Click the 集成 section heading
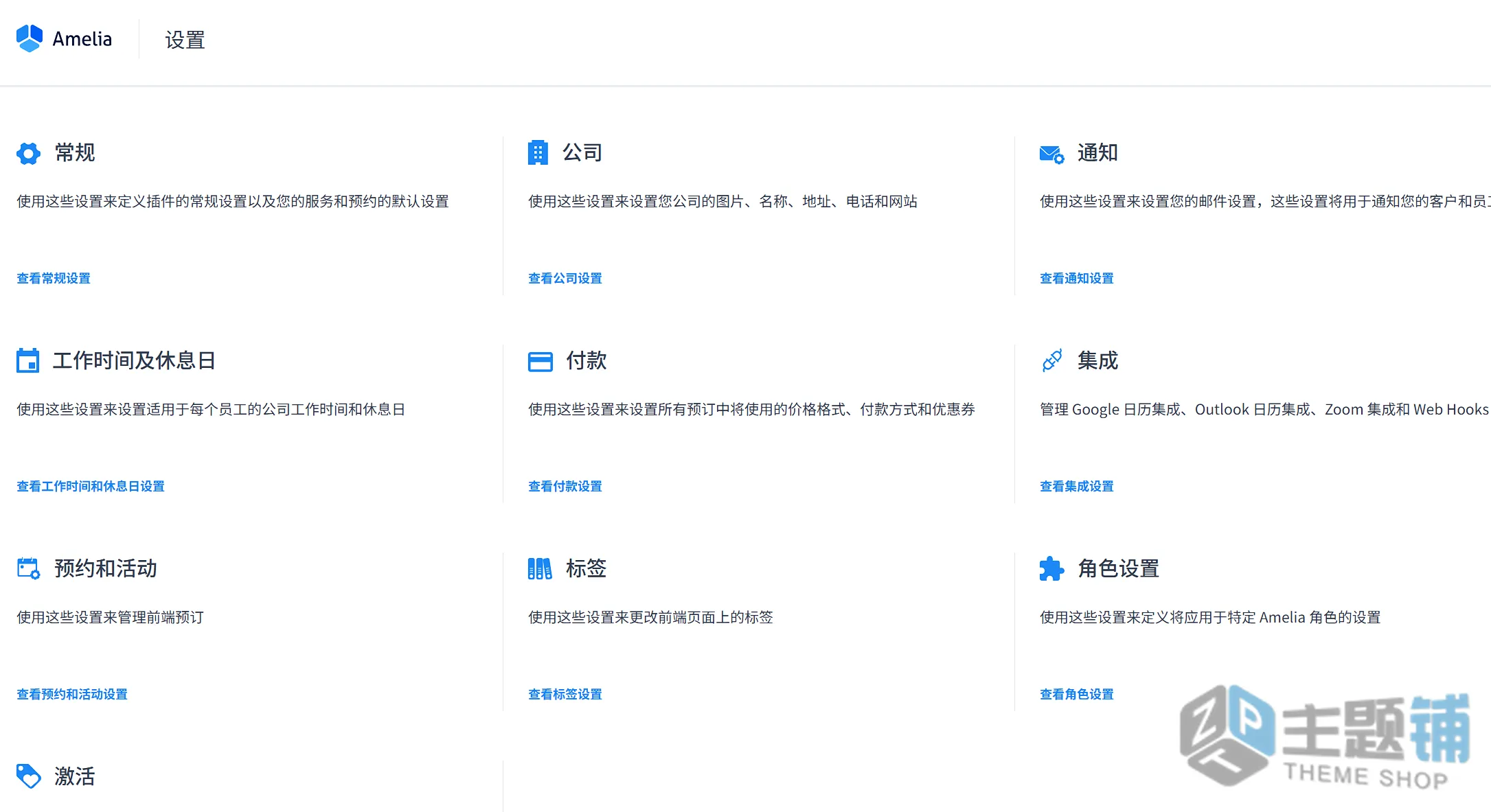Viewport: 1491px width, 812px height. tap(1097, 360)
